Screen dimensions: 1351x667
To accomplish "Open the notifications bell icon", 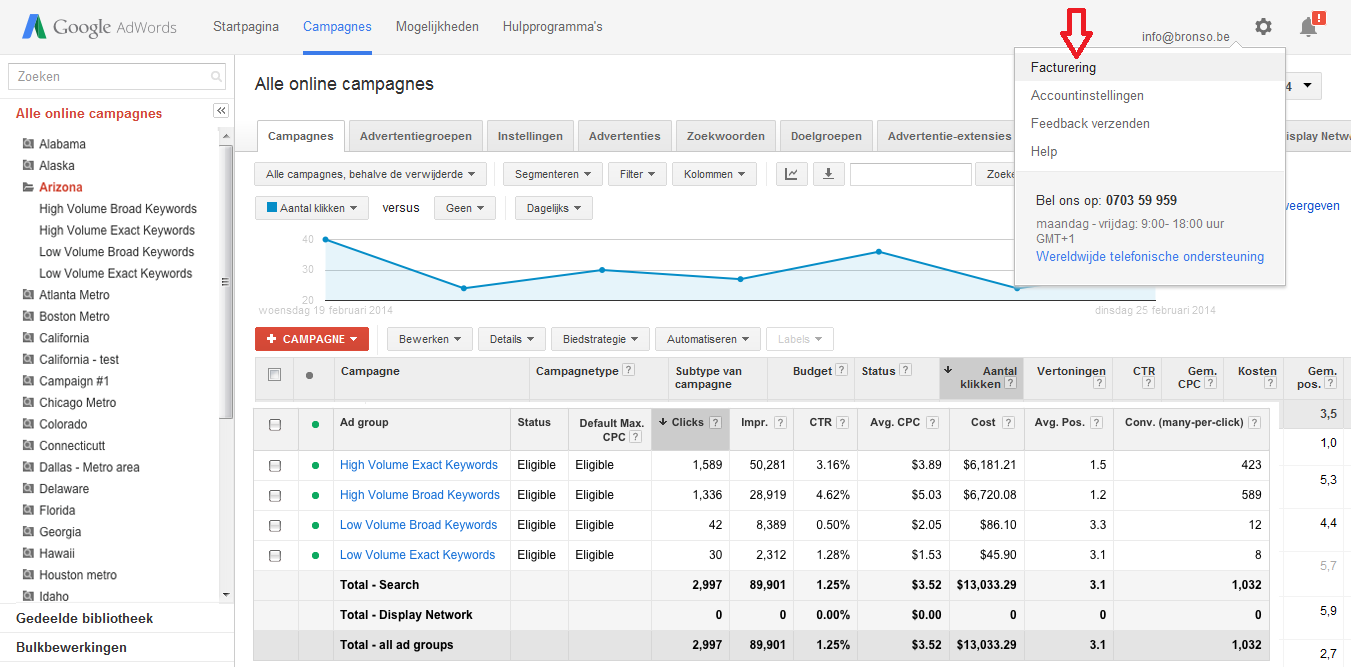I will (x=1309, y=27).
